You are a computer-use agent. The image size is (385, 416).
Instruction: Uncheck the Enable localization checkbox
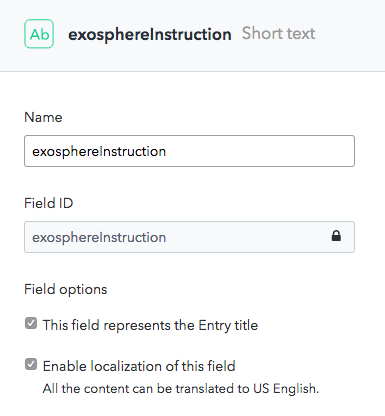(31, 364)
